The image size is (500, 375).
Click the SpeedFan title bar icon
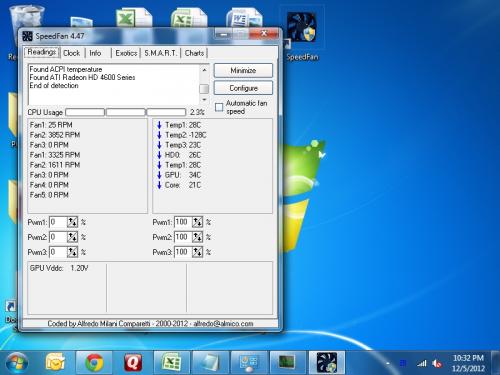(x=27, y=36)
